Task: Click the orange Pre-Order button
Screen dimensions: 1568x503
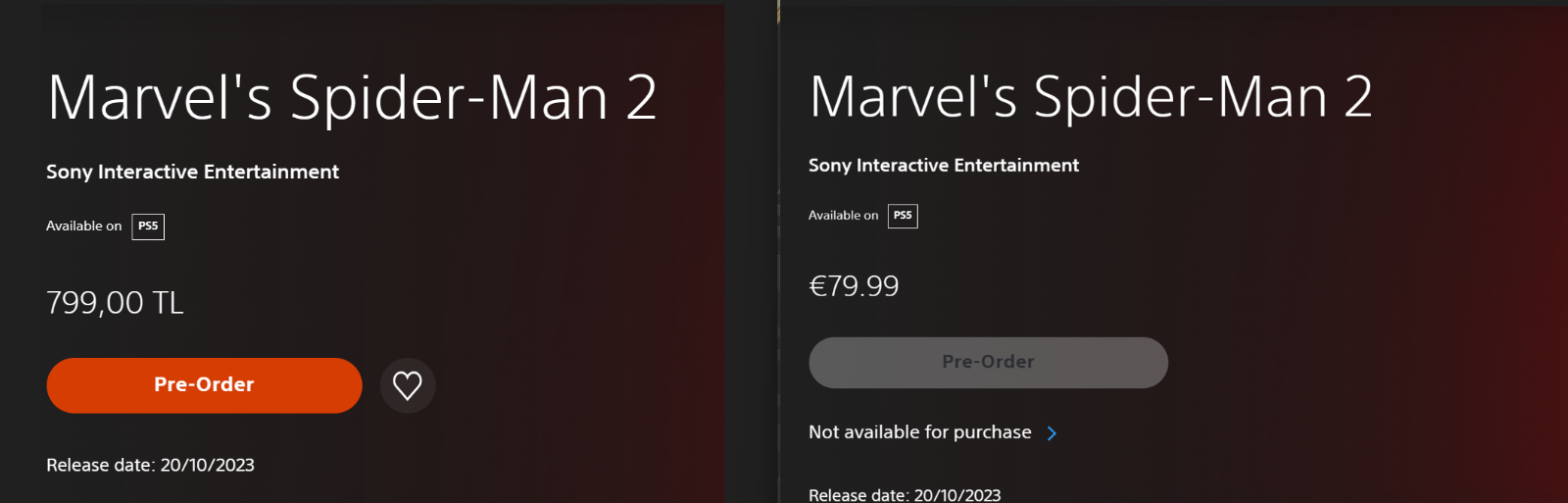Action: (204, 385)
